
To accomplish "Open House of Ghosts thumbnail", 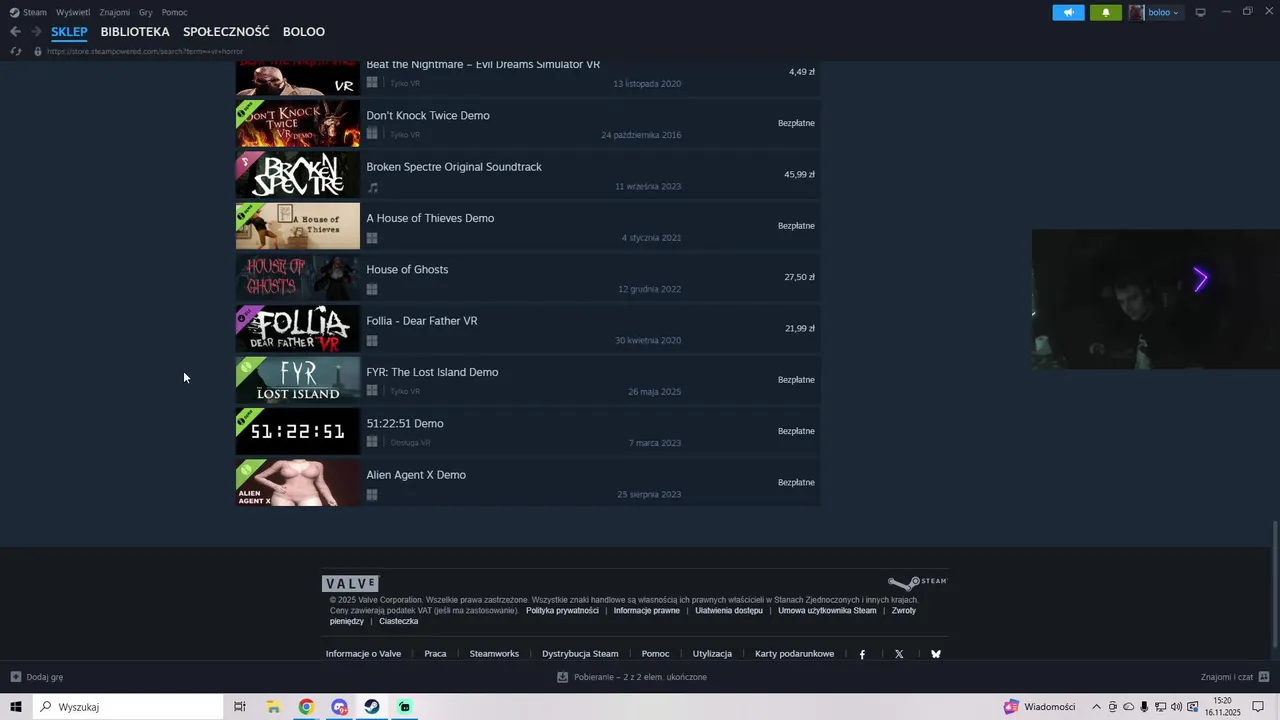I will [x=297, y=278].
